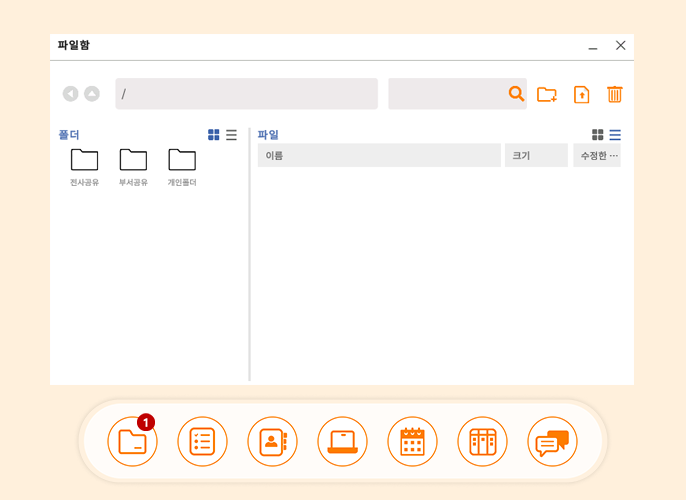
Task: Switch the 파일 pane to list view
Action: pyautogui.click(x=615, y=135)
